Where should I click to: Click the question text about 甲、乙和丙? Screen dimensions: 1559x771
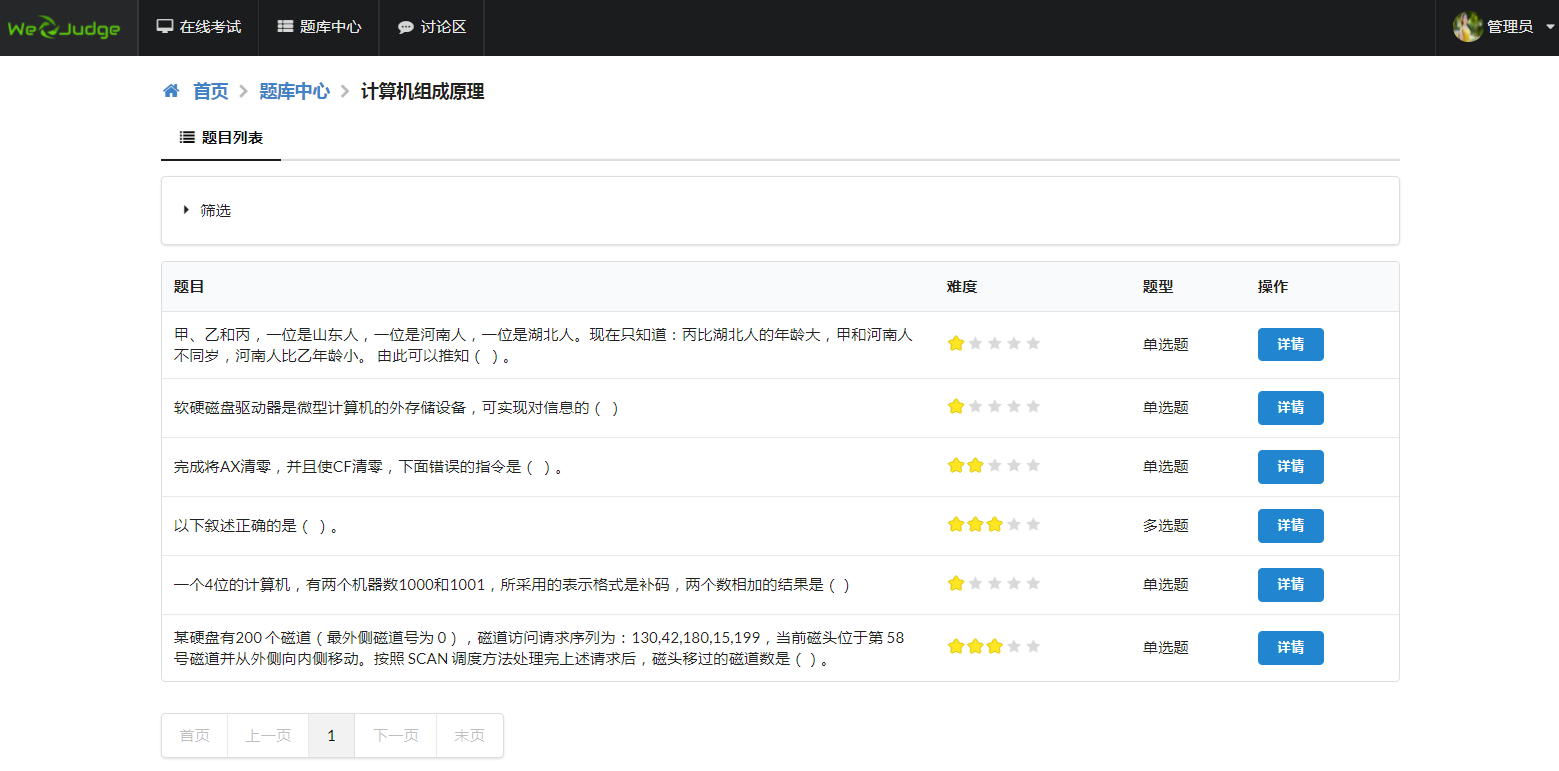pyautogui.click(x=543, y=345)
